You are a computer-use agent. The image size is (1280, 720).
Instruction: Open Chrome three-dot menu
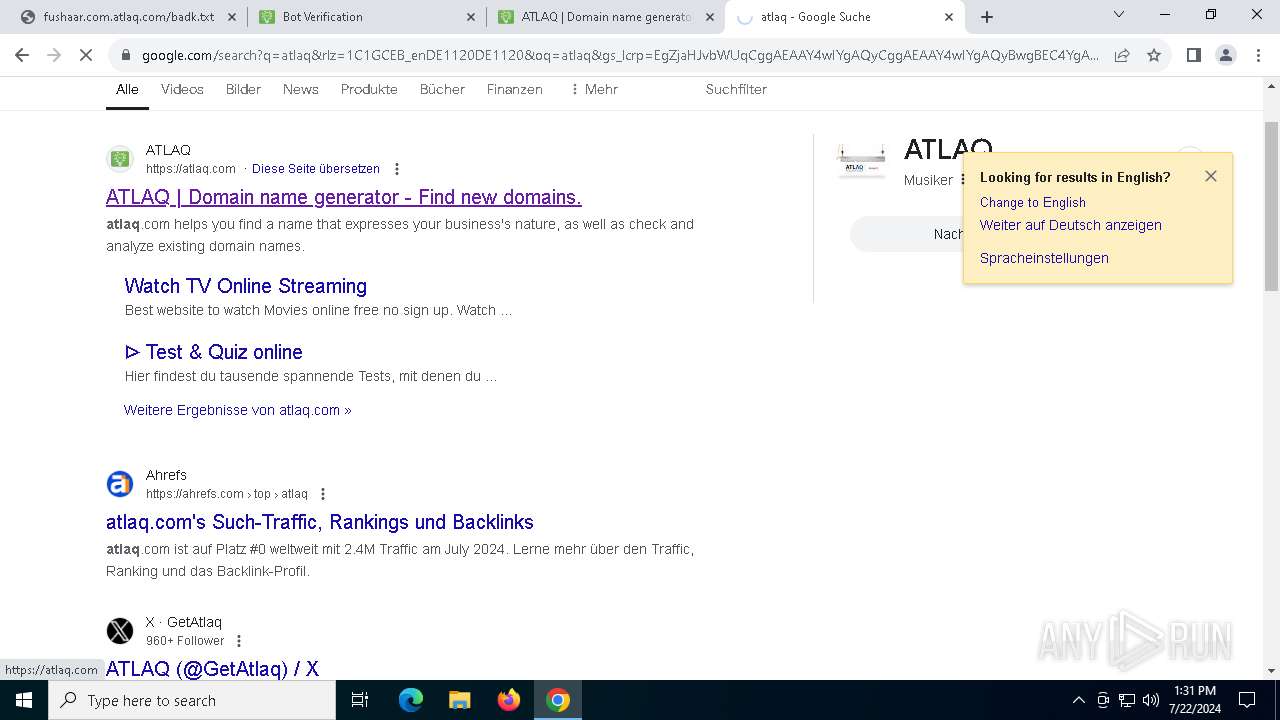coord(1258,56)
